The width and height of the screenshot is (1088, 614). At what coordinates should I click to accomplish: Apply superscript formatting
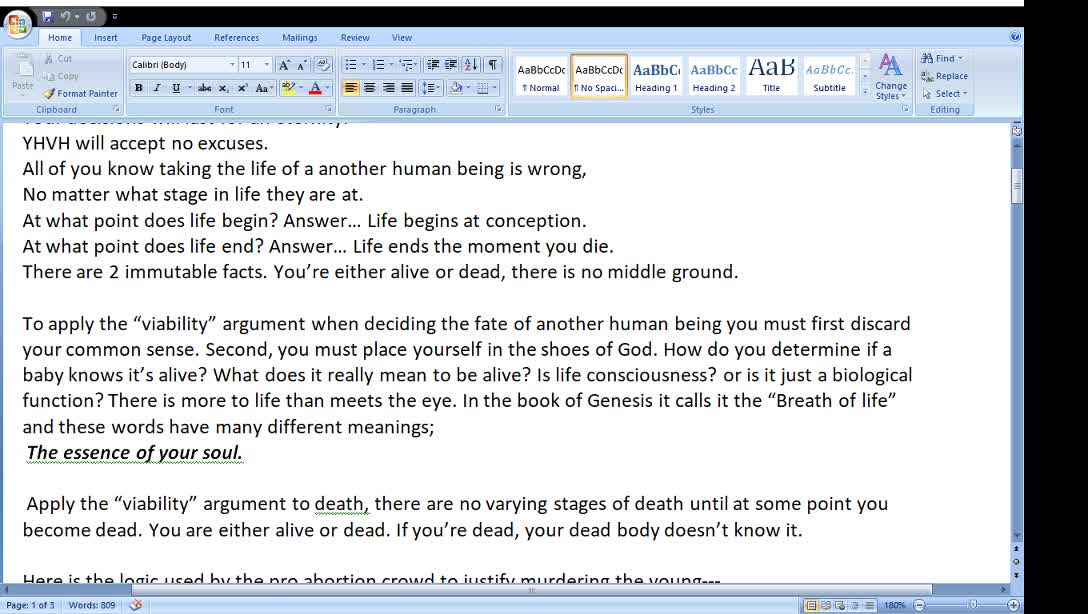coord(242,88)
